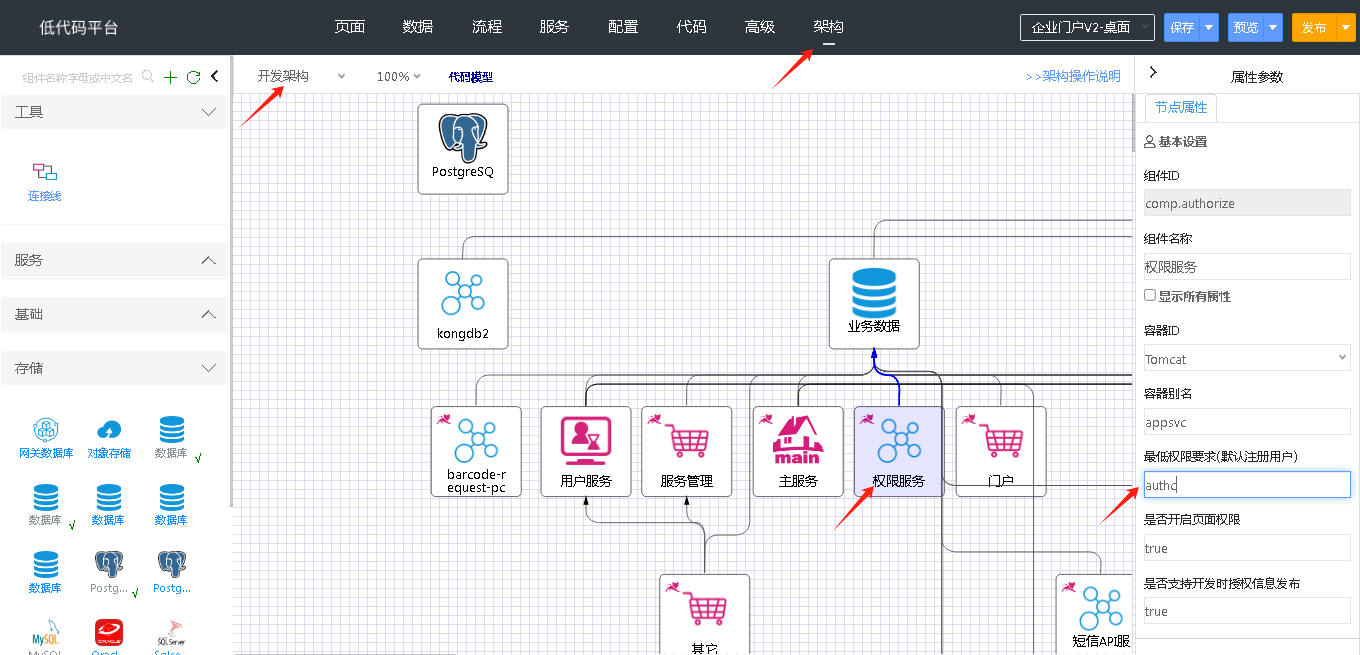Open the 预览 button dropdown arrow

(x=1273, y=27)
